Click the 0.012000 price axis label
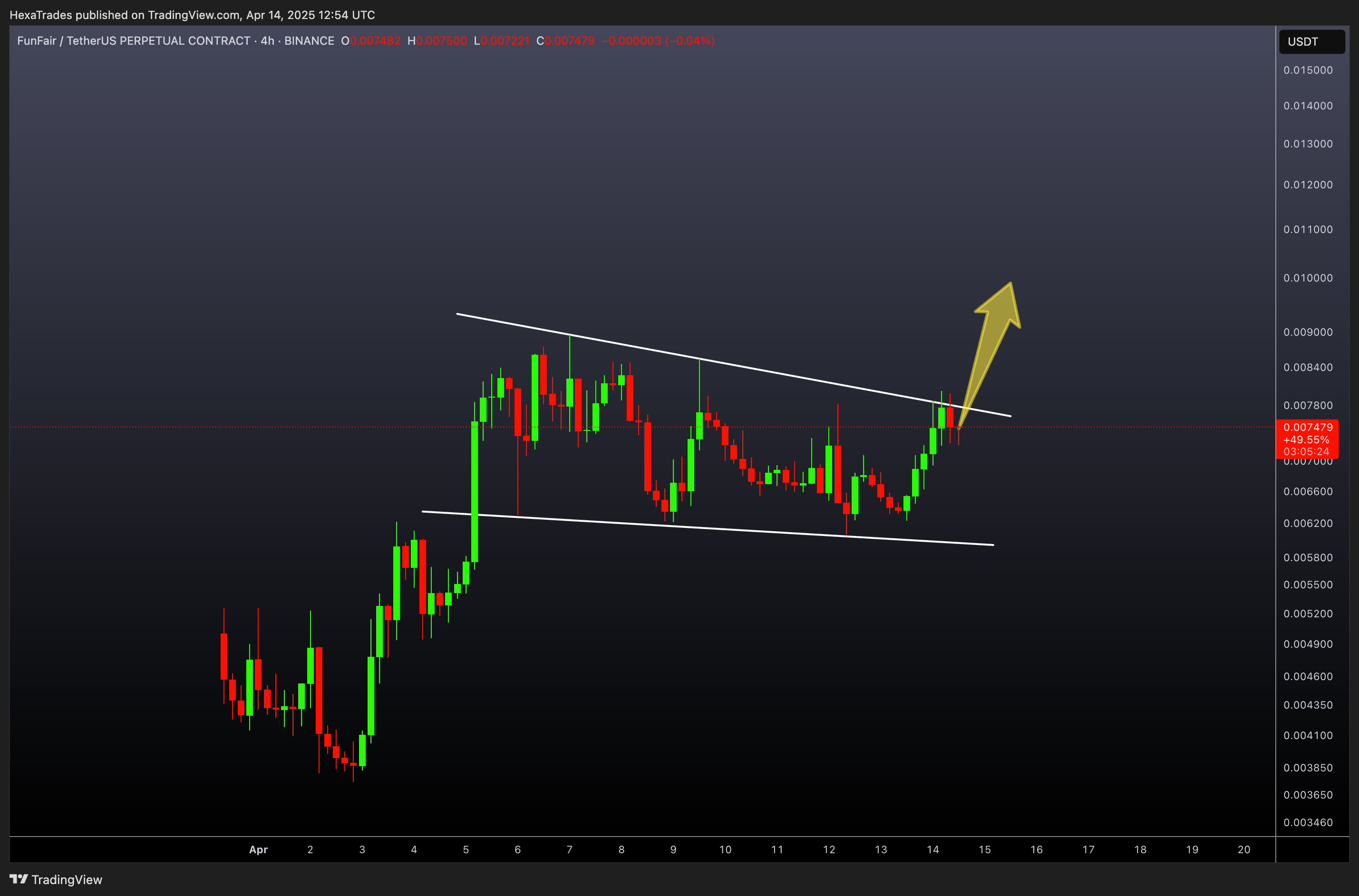 pyautogui.click(x=1308, y=185)
